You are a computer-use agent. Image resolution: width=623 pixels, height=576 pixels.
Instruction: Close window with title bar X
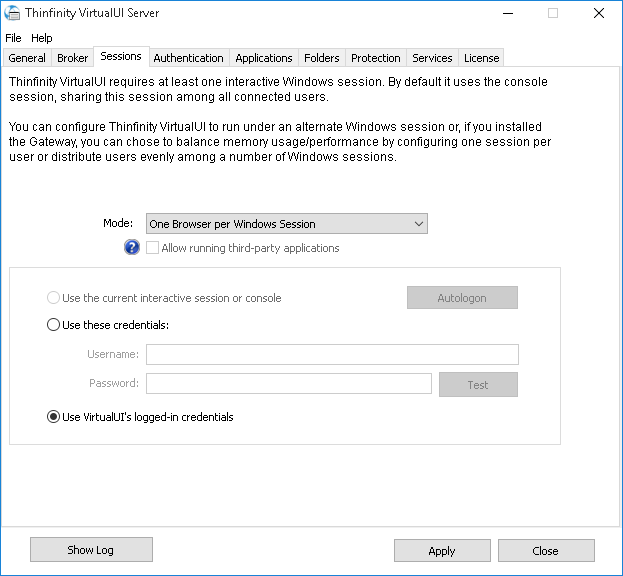[x=599, y=13]
